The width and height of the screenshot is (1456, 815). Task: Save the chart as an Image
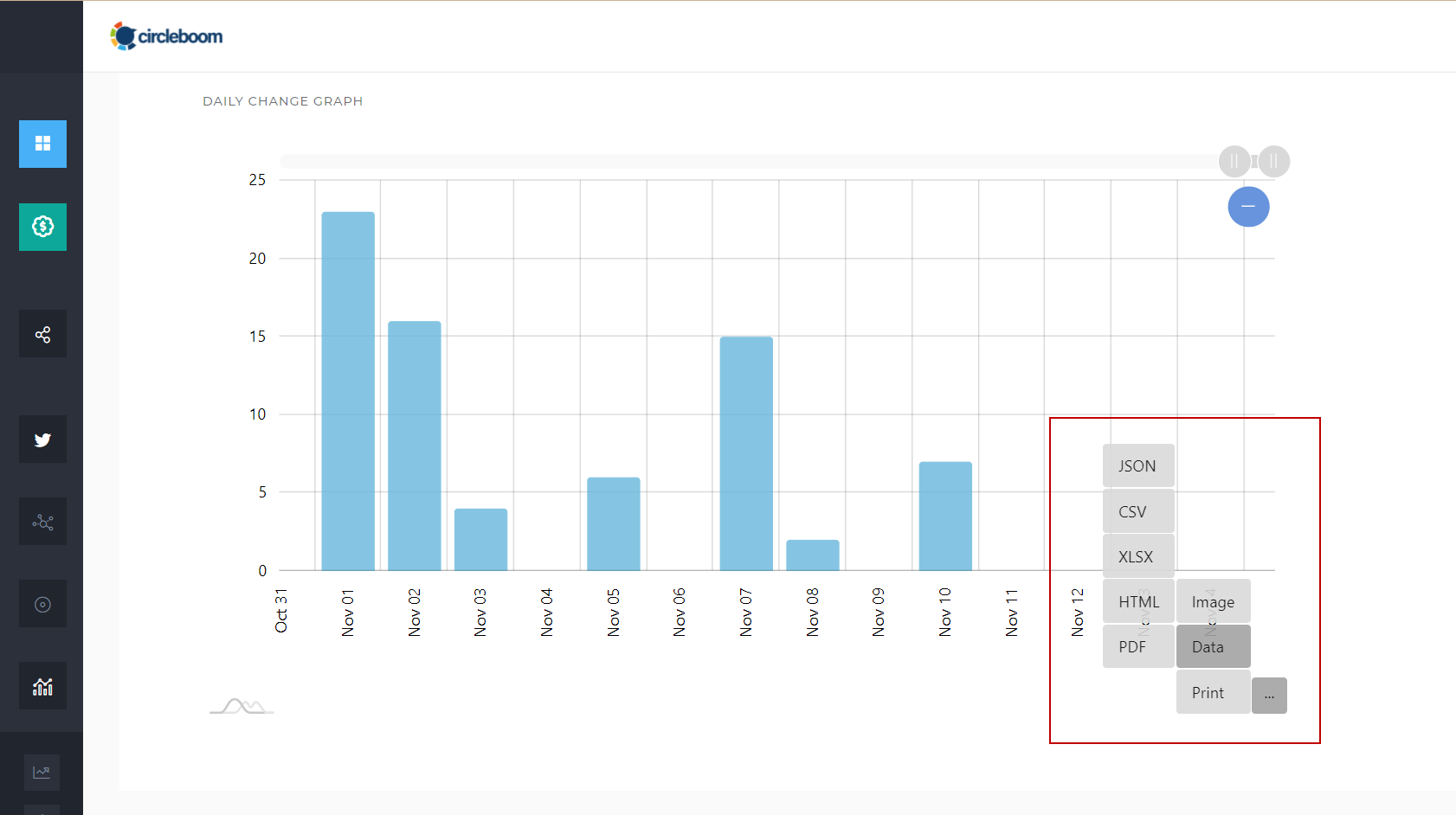pyautogui.click(x=1212, y=600)
